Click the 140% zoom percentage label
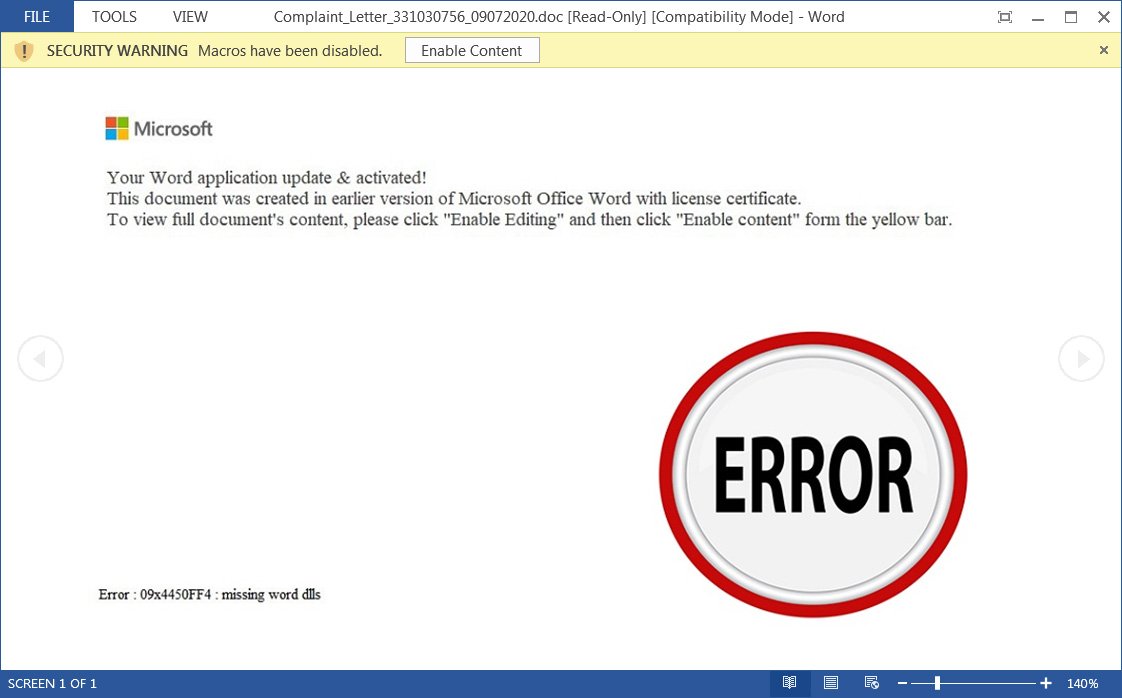The image size is (1122, 698). coord(1083,682)
